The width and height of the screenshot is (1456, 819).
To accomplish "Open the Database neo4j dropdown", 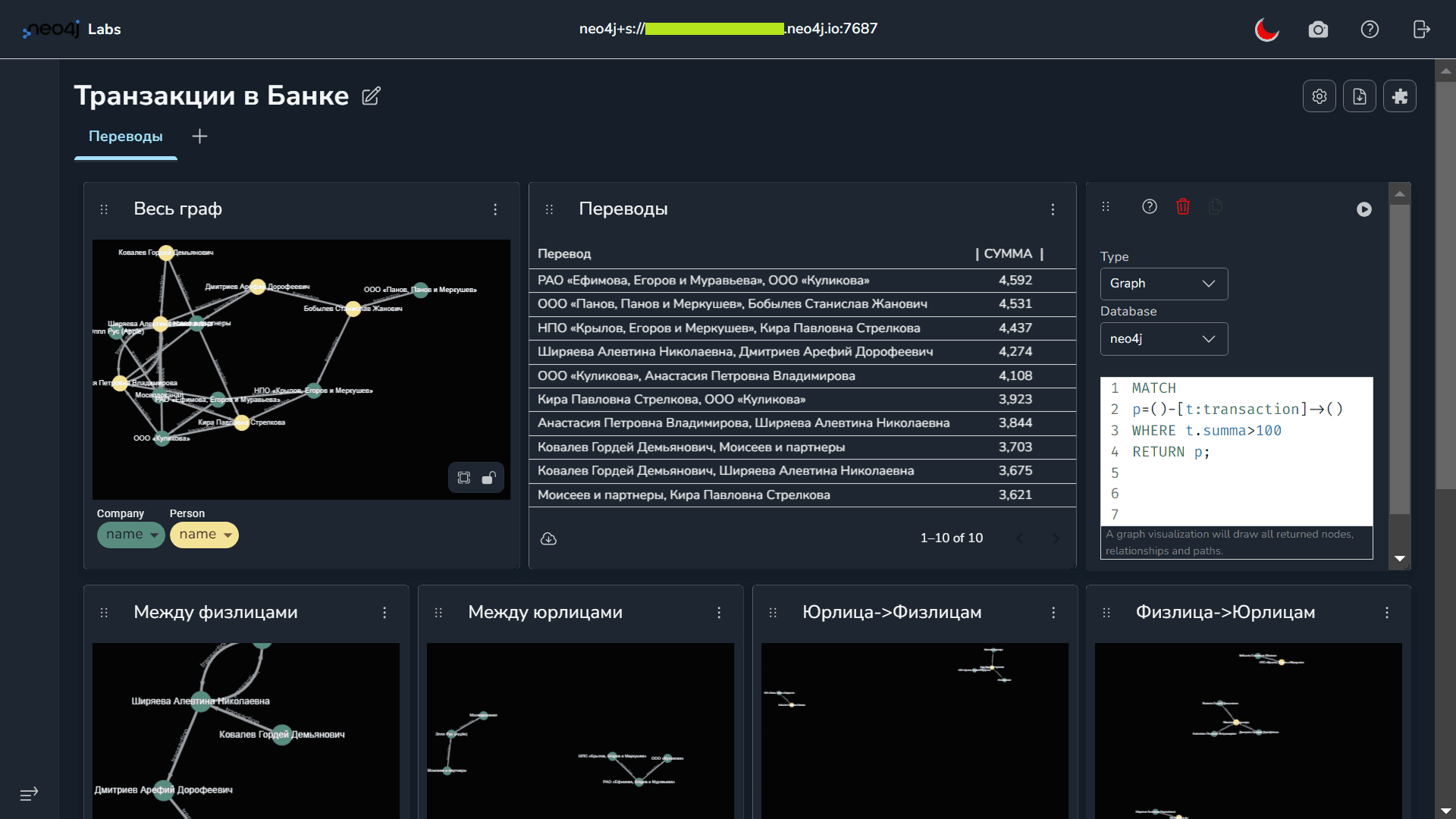I will click(1164, 339).
